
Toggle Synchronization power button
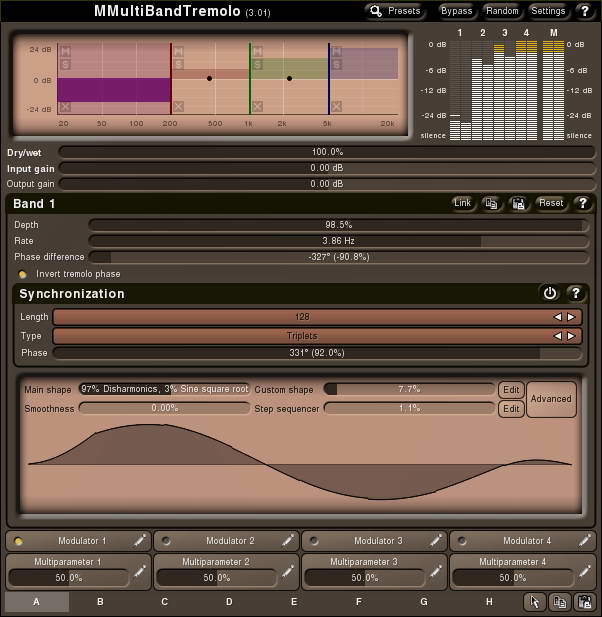point(550,294)
